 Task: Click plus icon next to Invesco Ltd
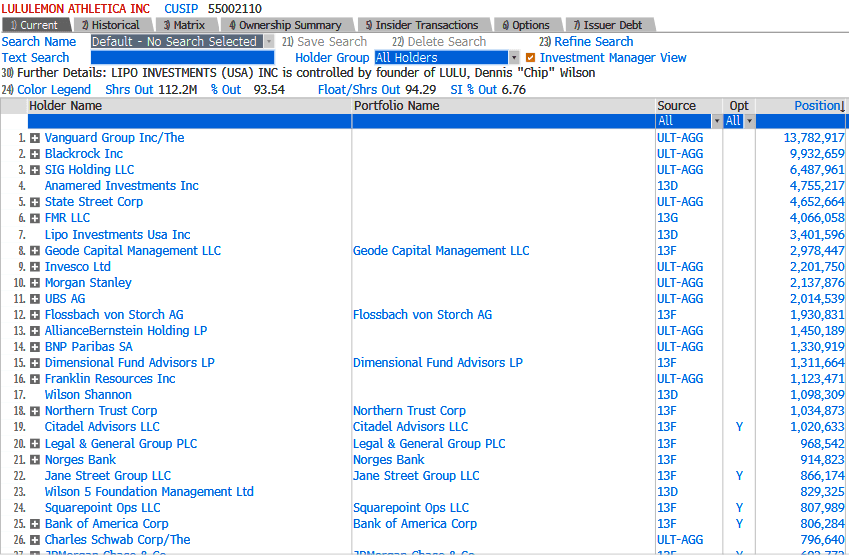click(35, 267)
